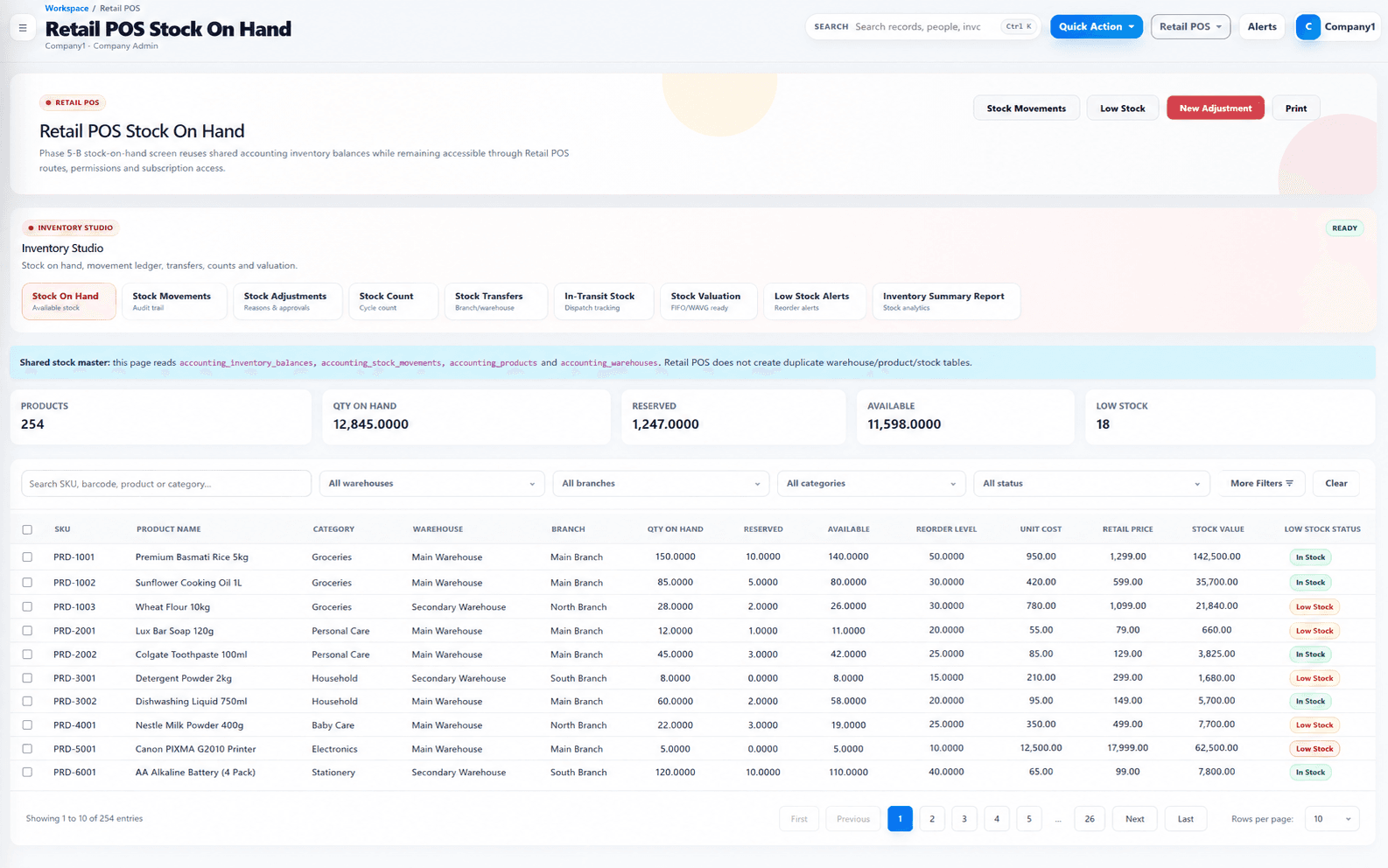Click the New Adjustment button
The image size is (1388, 868).
click(1215, 108)
